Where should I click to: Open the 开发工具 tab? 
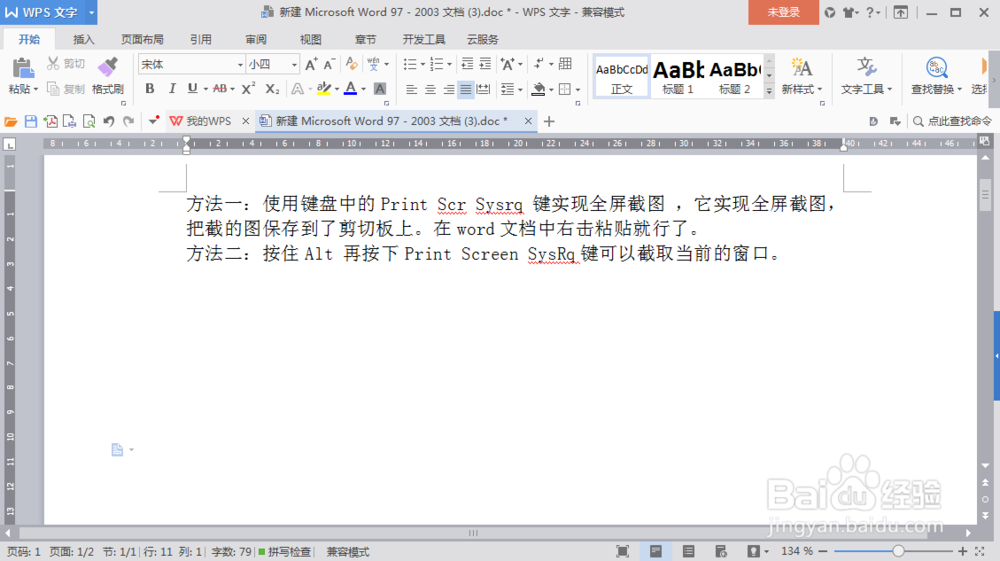coord(423,40)
